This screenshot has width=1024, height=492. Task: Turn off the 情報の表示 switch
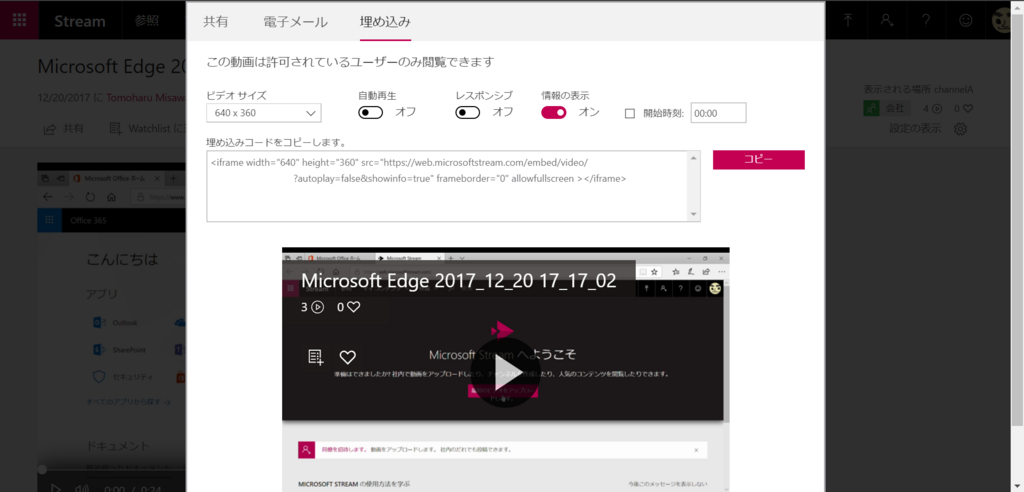(554, 112)
